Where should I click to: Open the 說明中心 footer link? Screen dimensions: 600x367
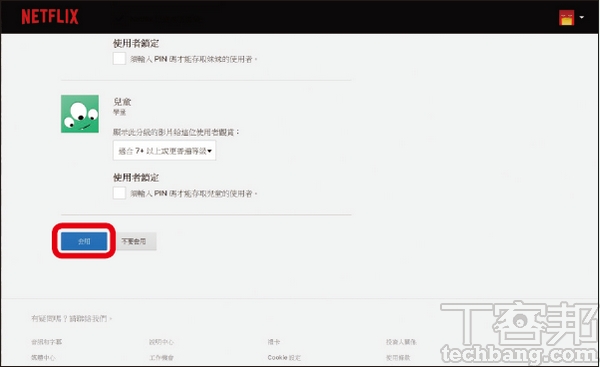[161, 342]
